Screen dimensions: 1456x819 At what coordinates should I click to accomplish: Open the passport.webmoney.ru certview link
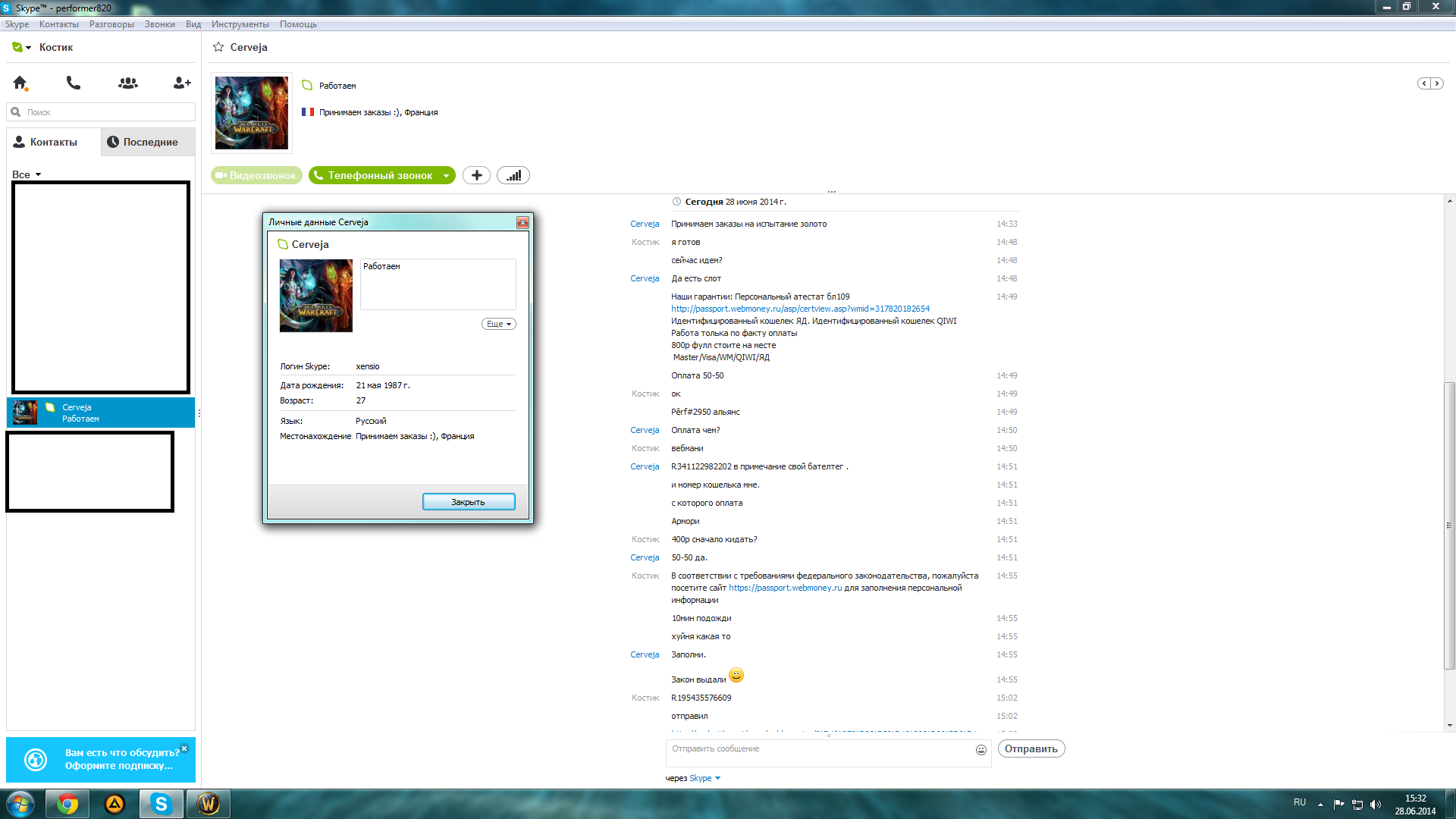800,309
